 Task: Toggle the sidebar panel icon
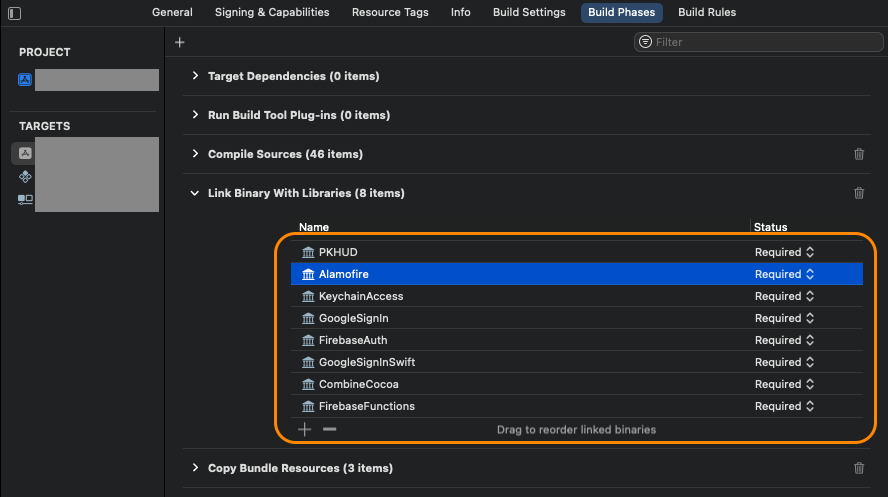coord(15,13)
